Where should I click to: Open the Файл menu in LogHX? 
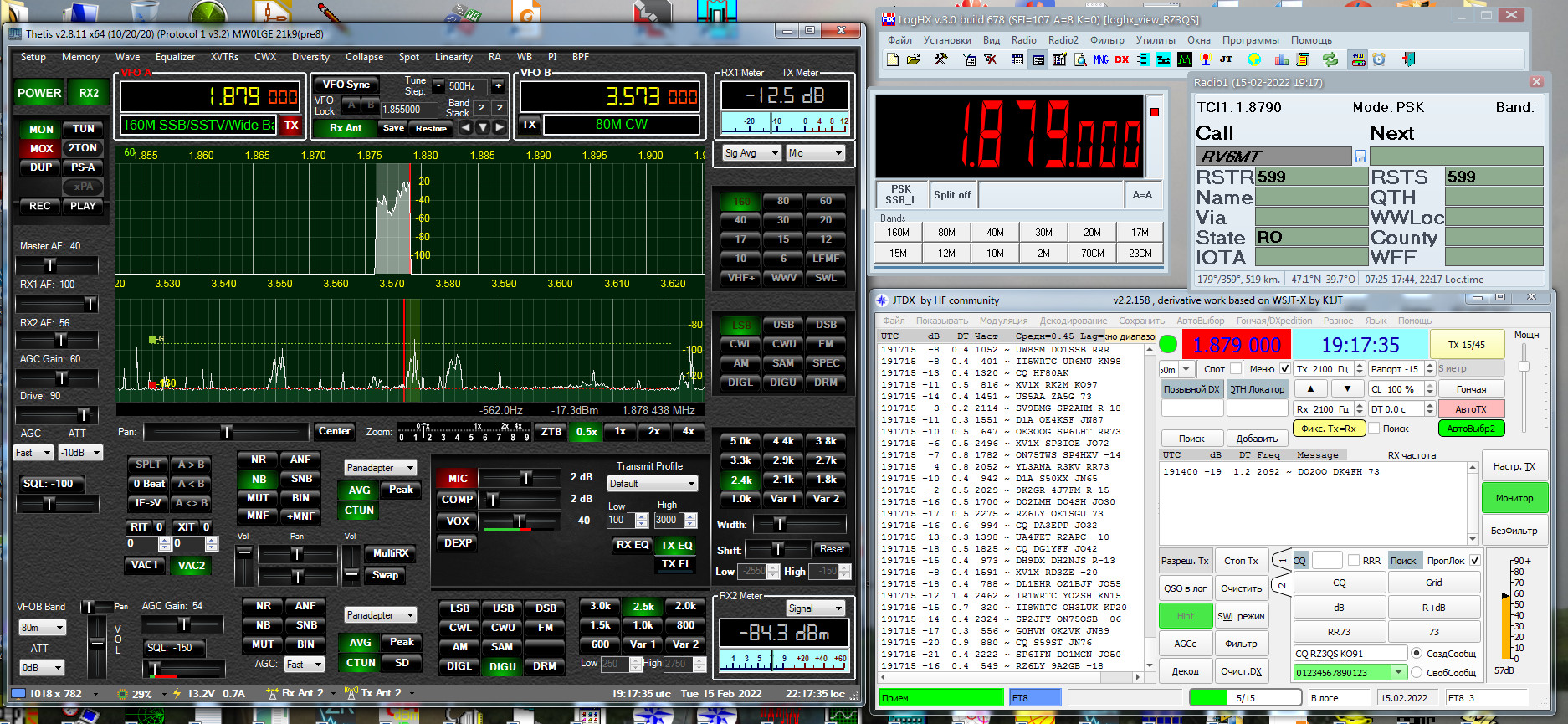(x=900, y=40)
